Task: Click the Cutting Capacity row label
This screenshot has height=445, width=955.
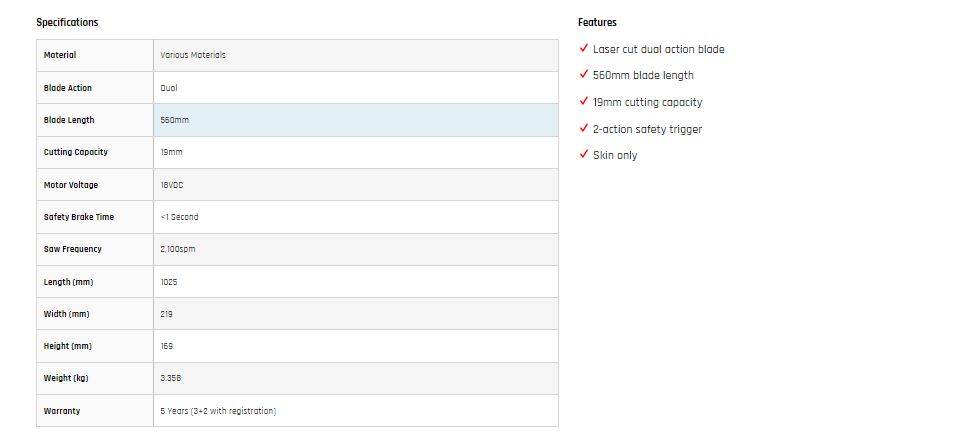Action: (76, 152)
